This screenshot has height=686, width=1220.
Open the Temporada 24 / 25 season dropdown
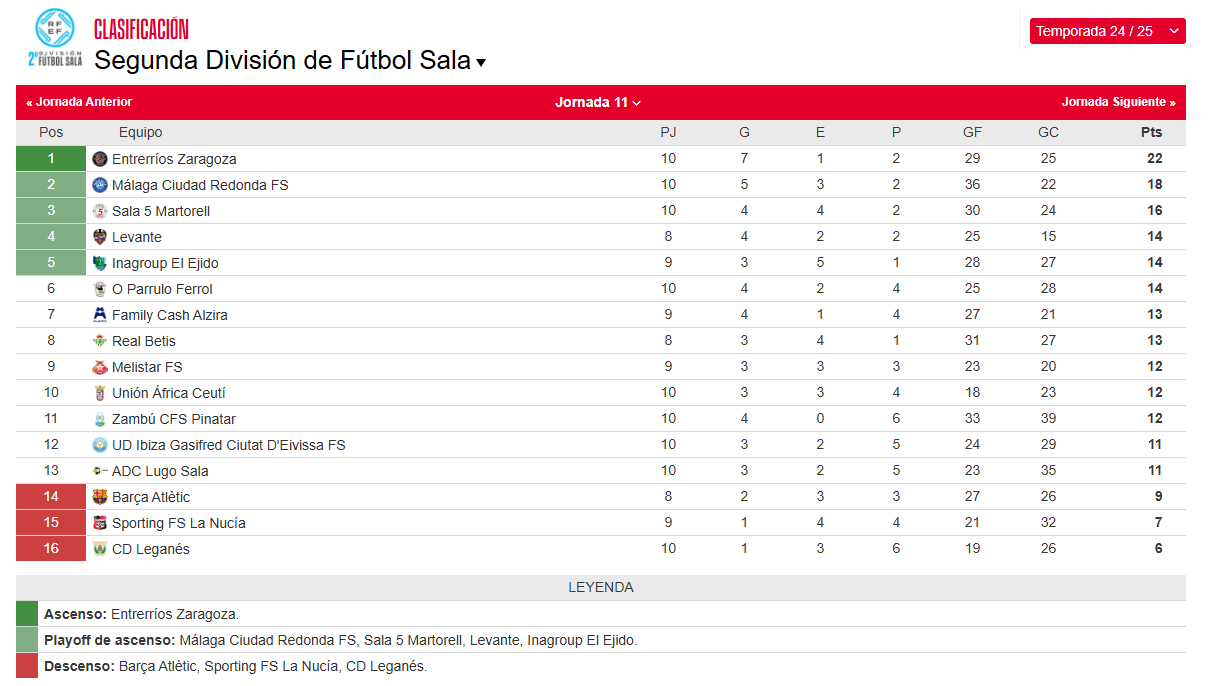tap(1107, 31)
